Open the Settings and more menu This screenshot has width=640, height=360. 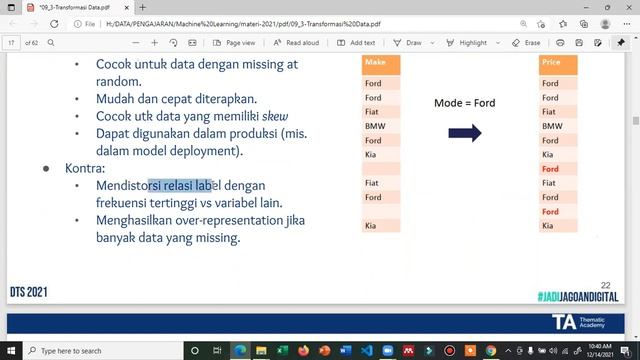(627, 24)
